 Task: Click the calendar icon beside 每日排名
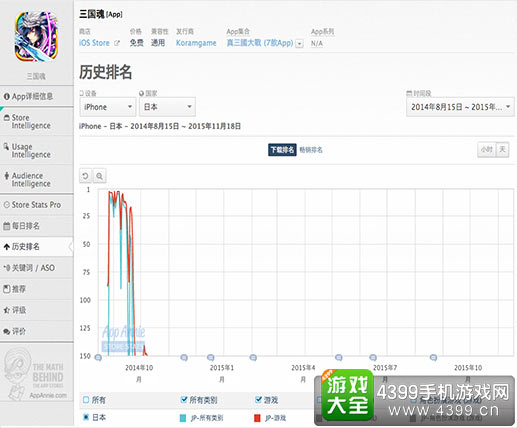tap(6, 226)
